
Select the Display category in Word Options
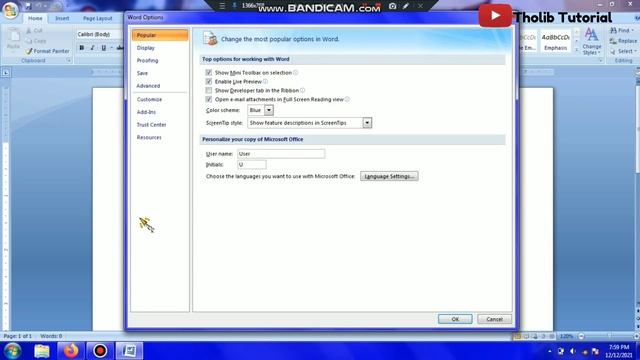(x=160, y=48)
